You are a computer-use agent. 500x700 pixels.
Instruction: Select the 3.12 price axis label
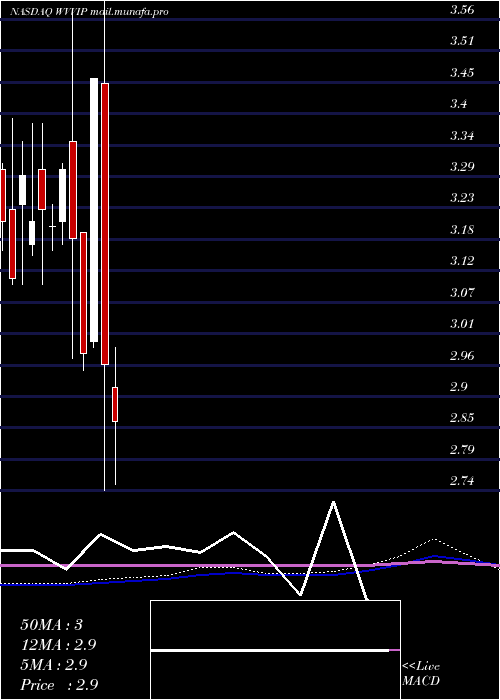[x=462, y=261]
